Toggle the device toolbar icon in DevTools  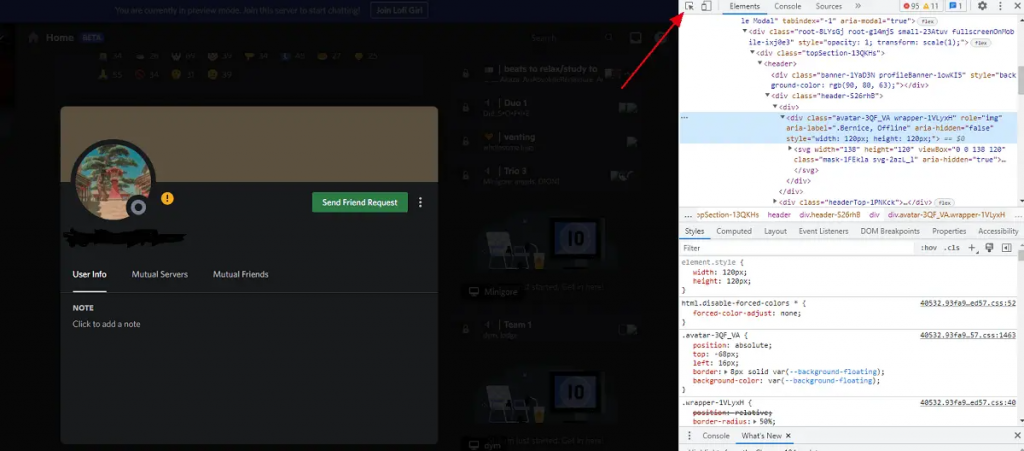point(706,6)
